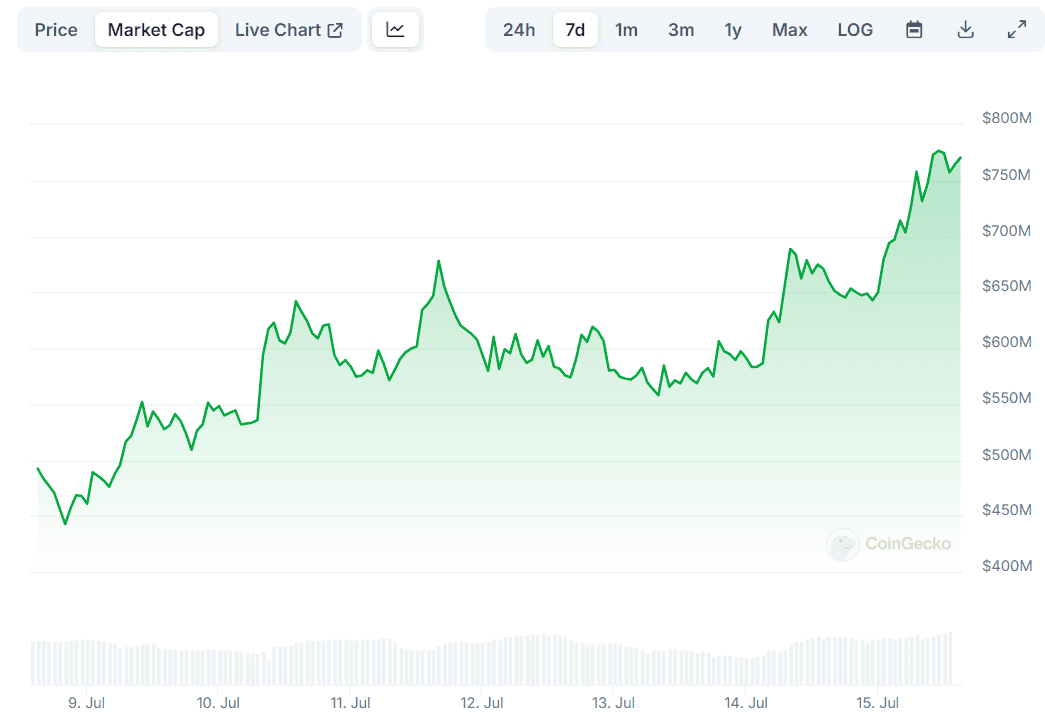Open the Live Chart external link
Screen dimensions: 1045x725
coord(288,30)
